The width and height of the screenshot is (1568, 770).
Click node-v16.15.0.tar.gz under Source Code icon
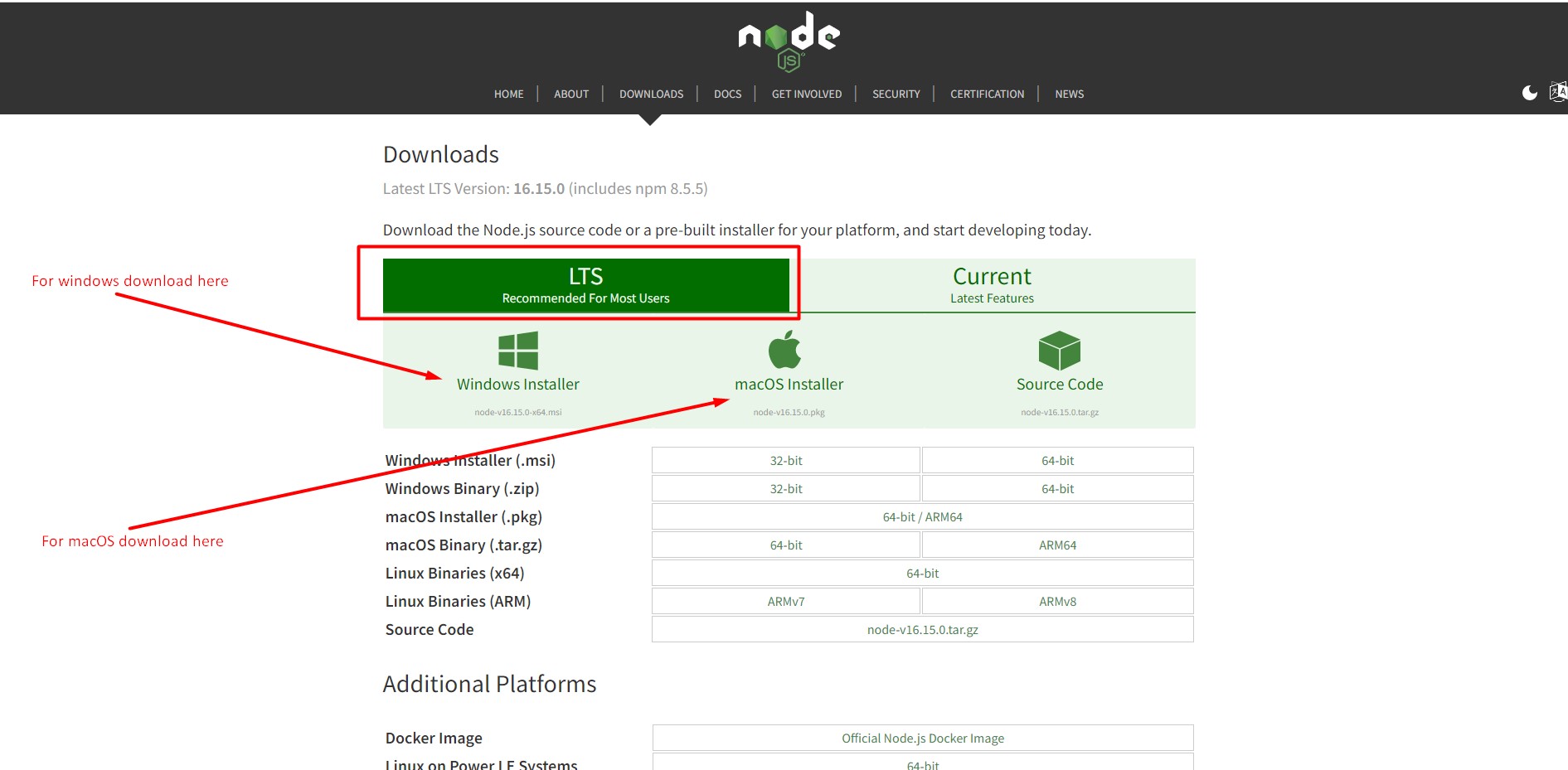pos(1060,412)
